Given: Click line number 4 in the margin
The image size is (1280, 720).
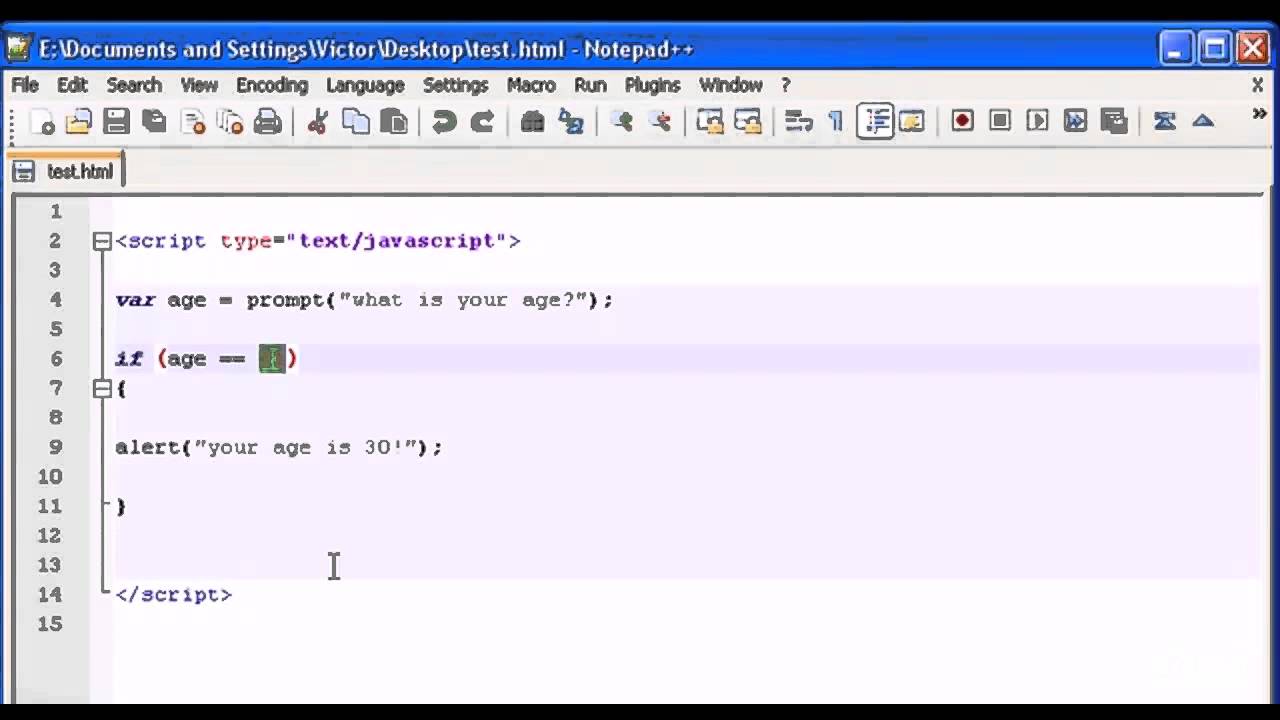Looking at the screenshot, I should point(55,300).
